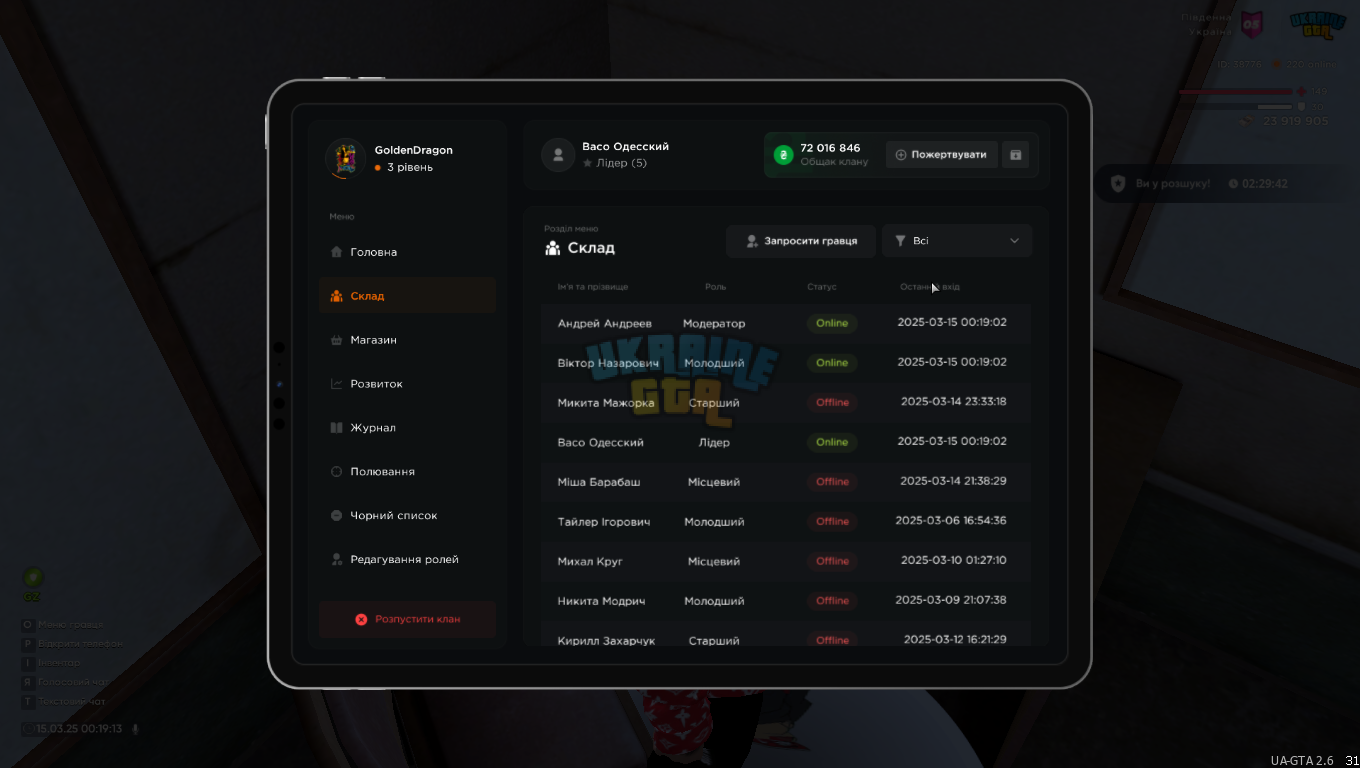
Task: Click the Пожертвувати button
Action: [x=941, y=155]
